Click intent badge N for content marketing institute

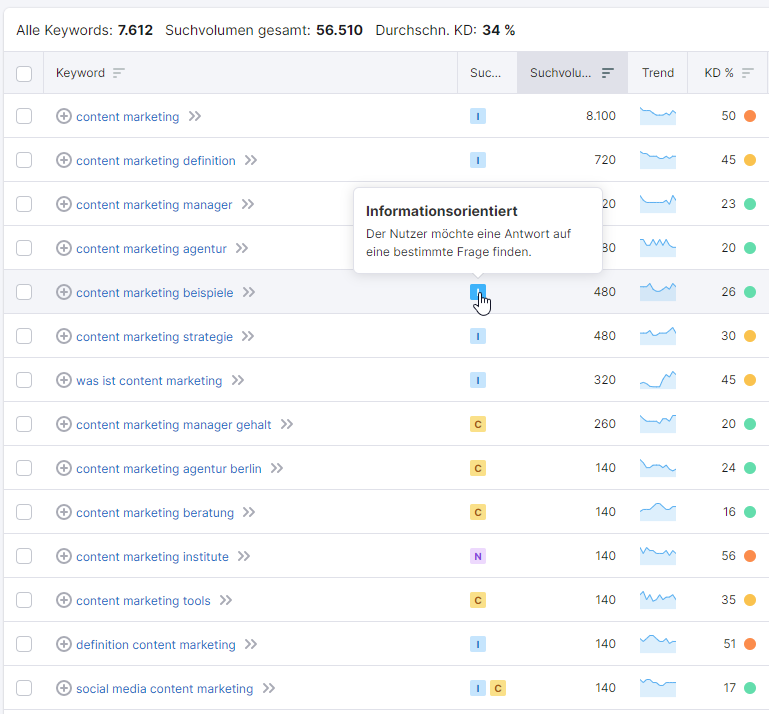[x=478, y=556]
